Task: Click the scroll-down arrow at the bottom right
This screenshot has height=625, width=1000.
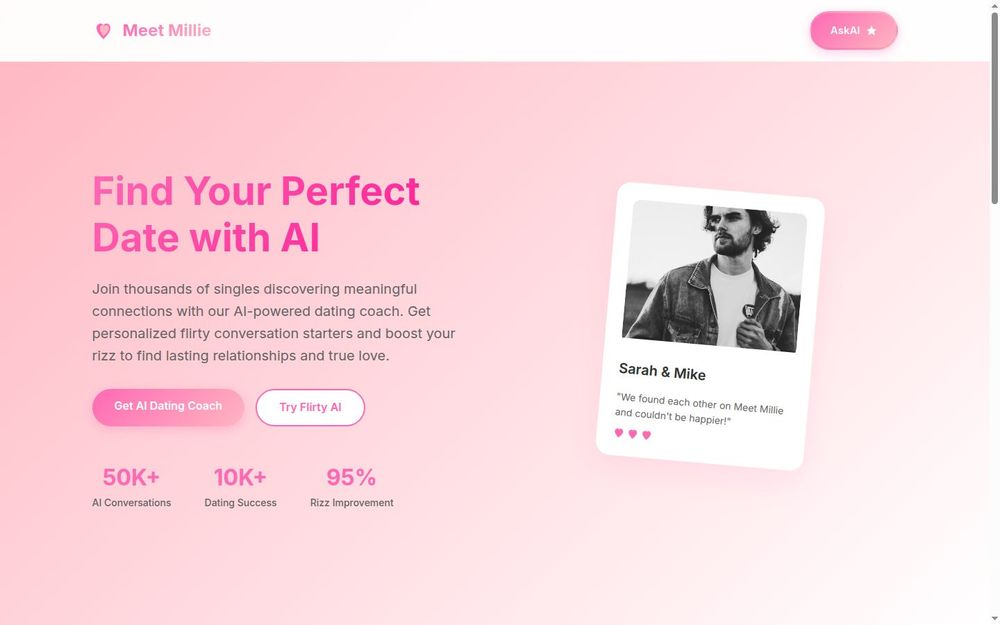Action: (994, 619)
